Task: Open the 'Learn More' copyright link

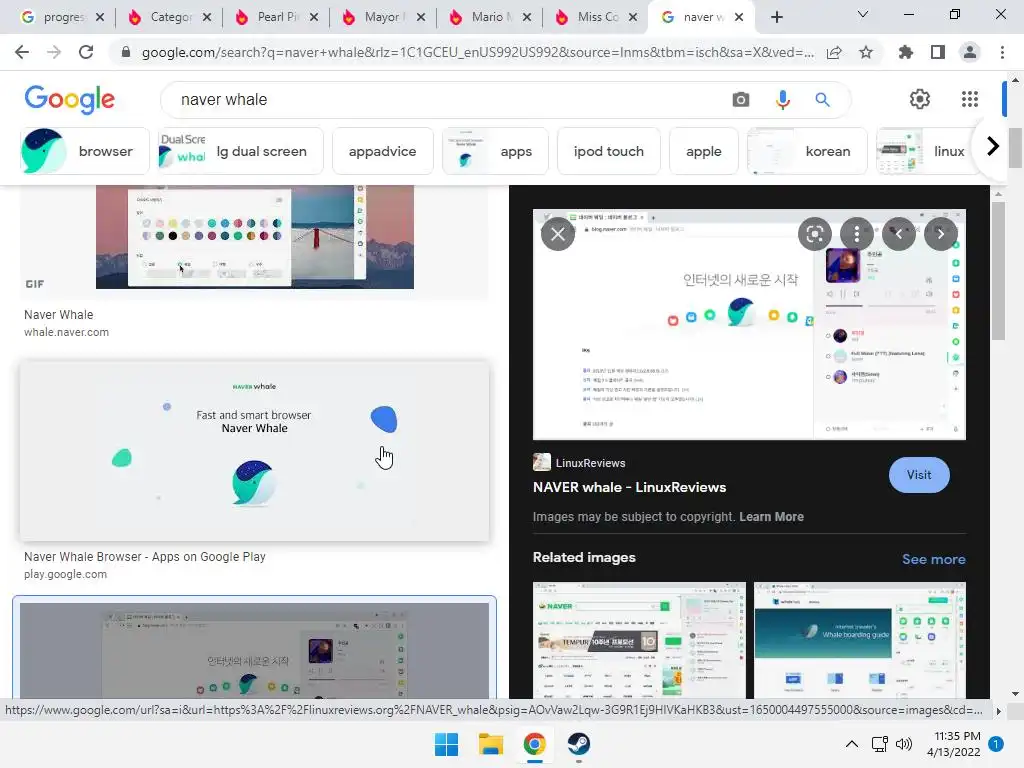Action: tap(771, 517)
